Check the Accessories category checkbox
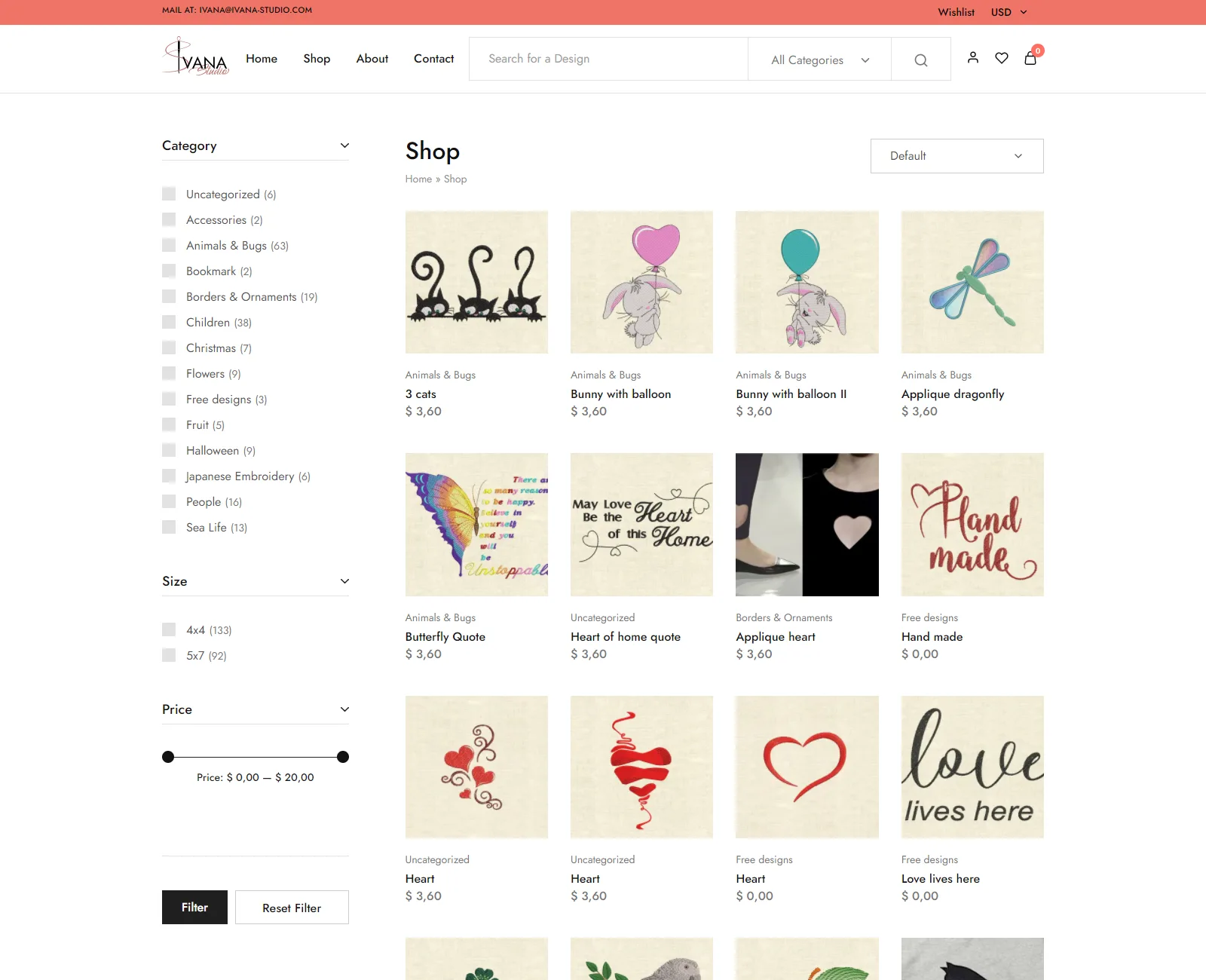 coord(169,219)
